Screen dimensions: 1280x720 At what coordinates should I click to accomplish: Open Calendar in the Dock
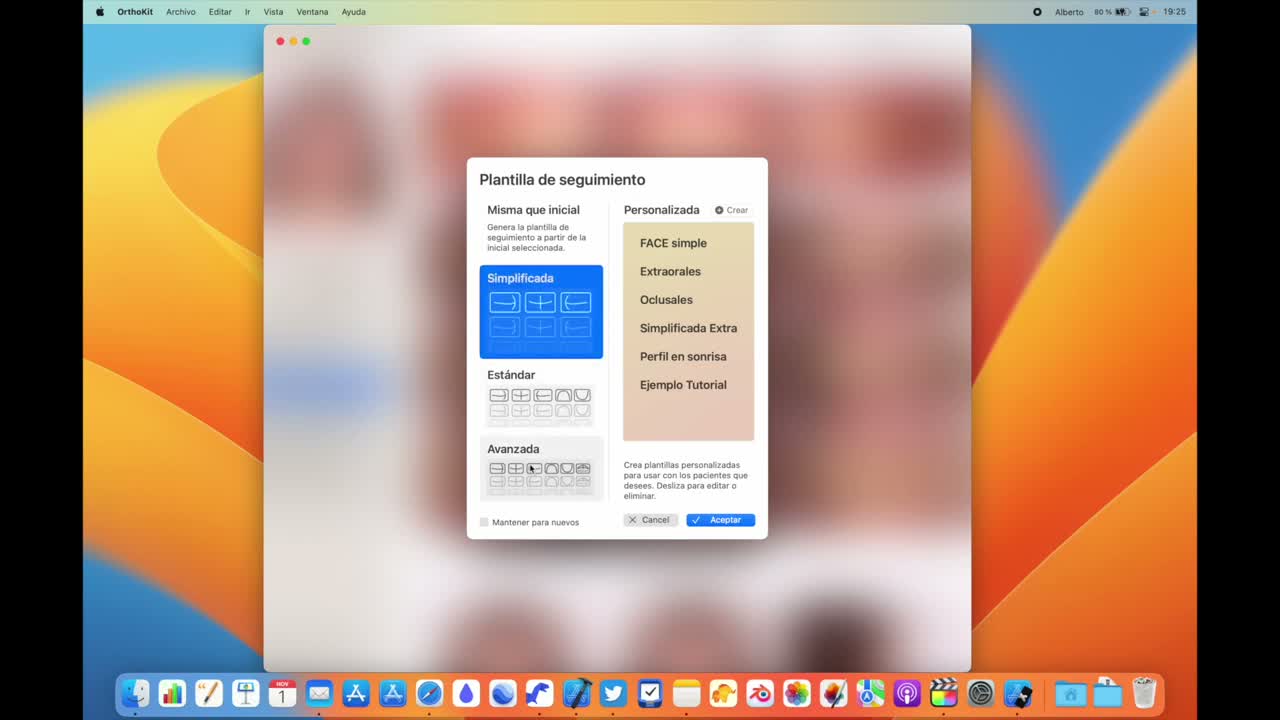(x=282, y=693)
